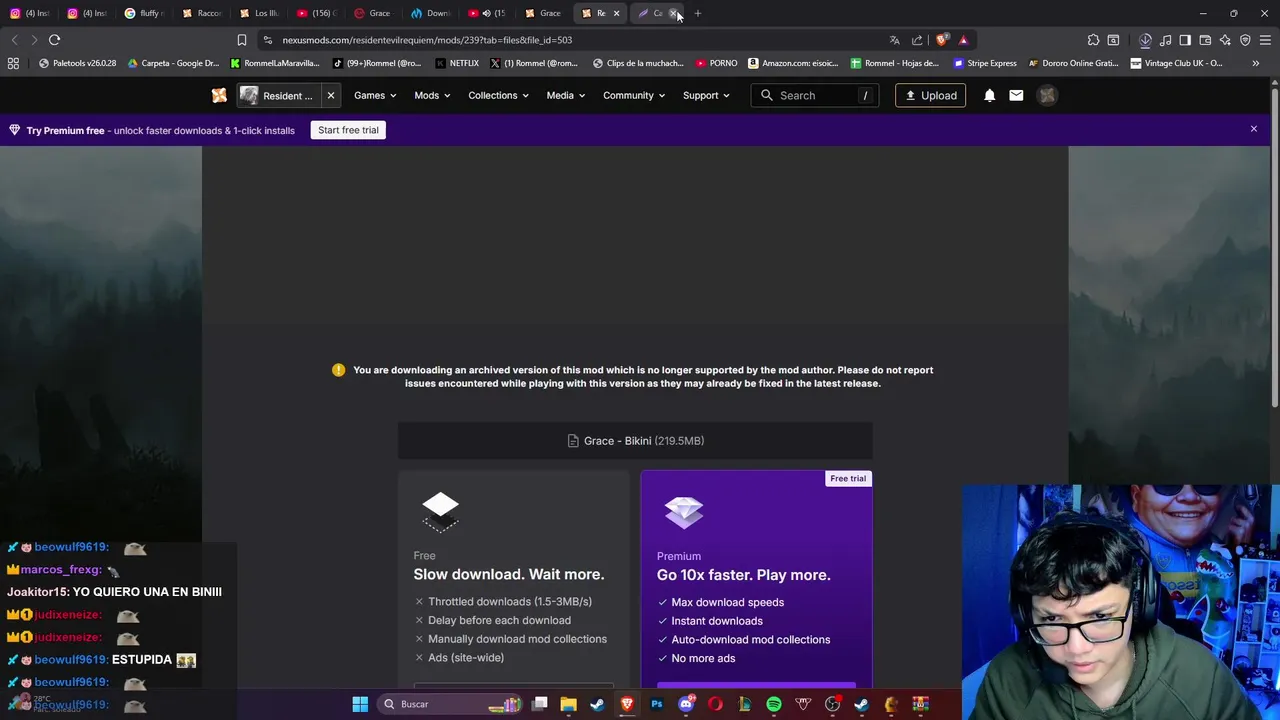Open a new browser tab with plus
1280x720 pixels.
697,13
